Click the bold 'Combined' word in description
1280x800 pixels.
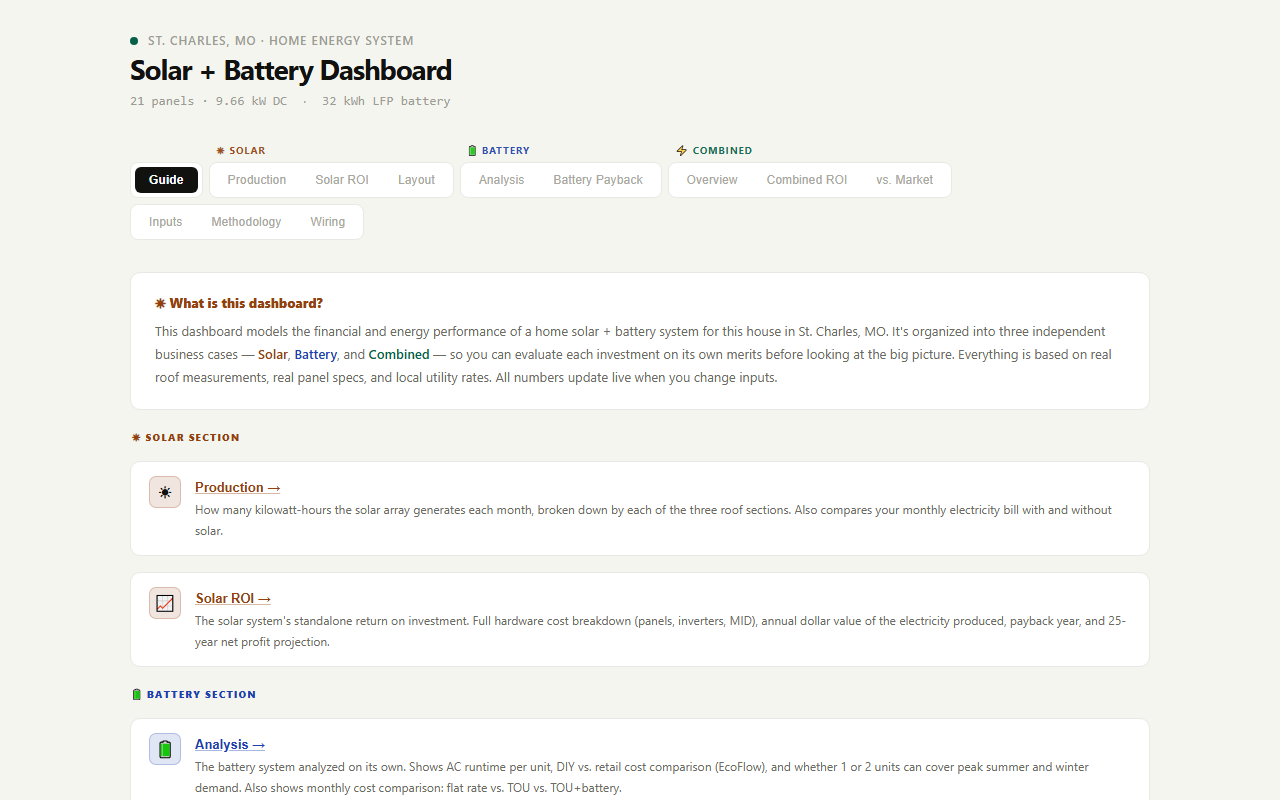coord(399,355)
